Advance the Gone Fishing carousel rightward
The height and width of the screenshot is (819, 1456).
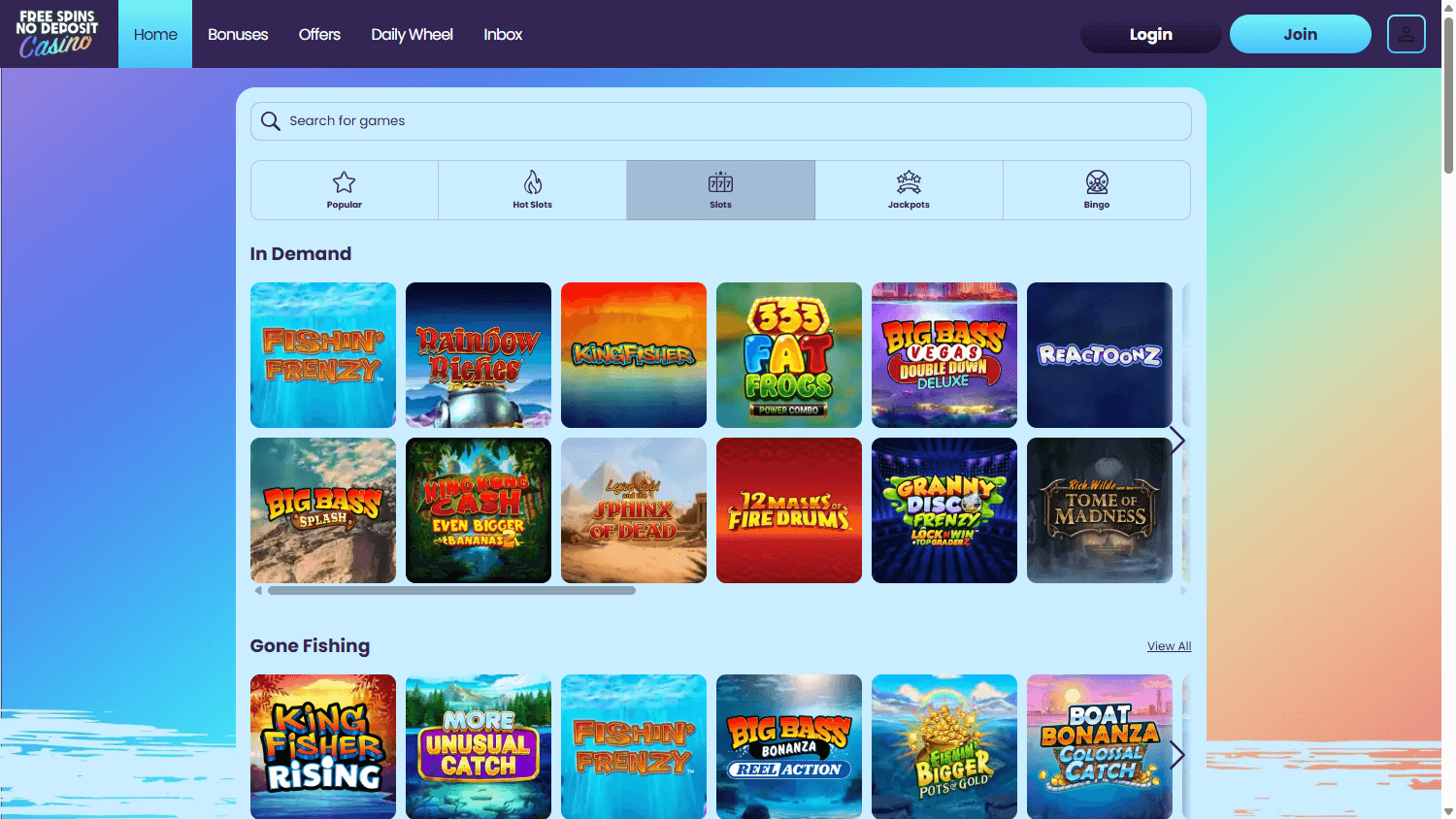coord(1176,754)
